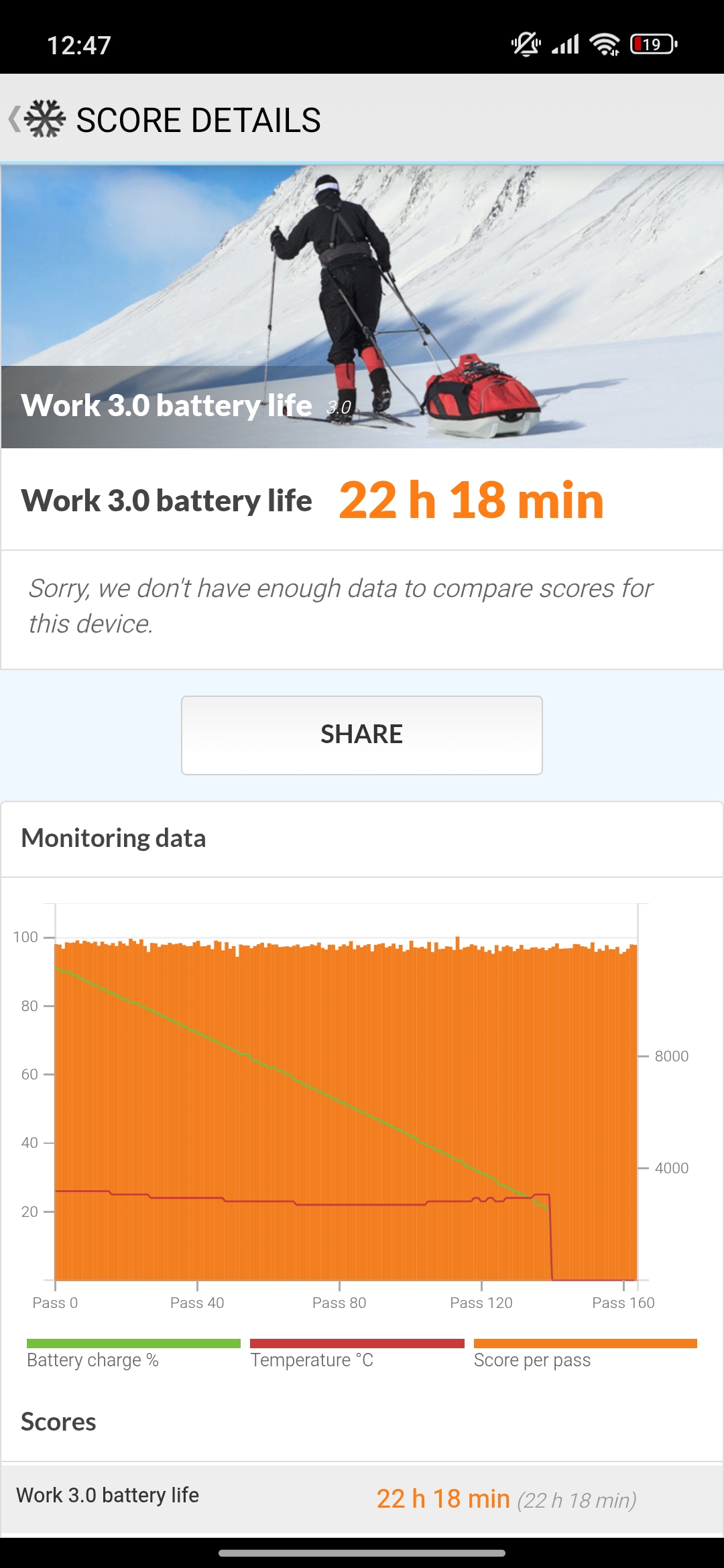Tap the SCORE DETAILS header title
This screenshot has width=724, height=1568.
pos(198,121)
